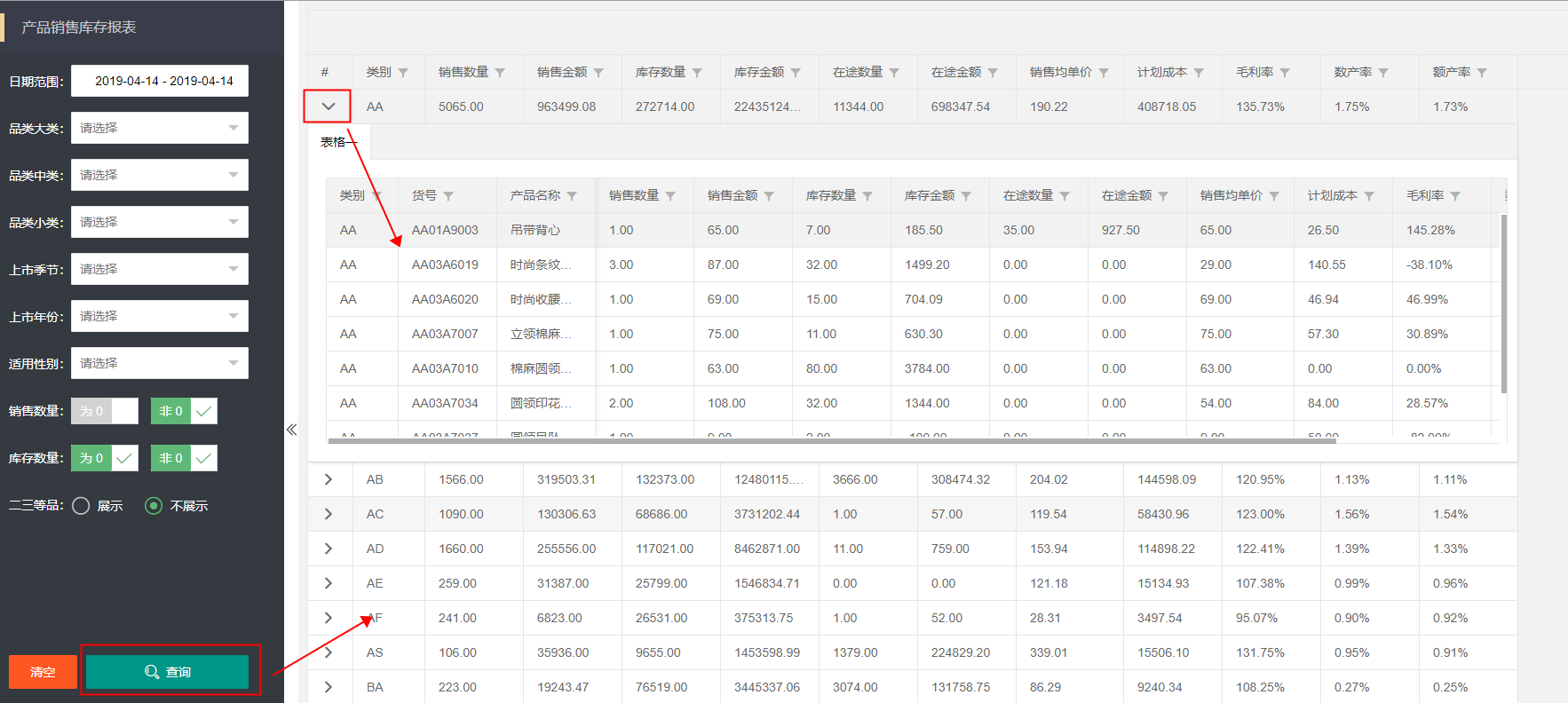The height and width of the screenshot is (703, 1568).
Task: Open filter for 额产率 column
Action: [1482, 73]
